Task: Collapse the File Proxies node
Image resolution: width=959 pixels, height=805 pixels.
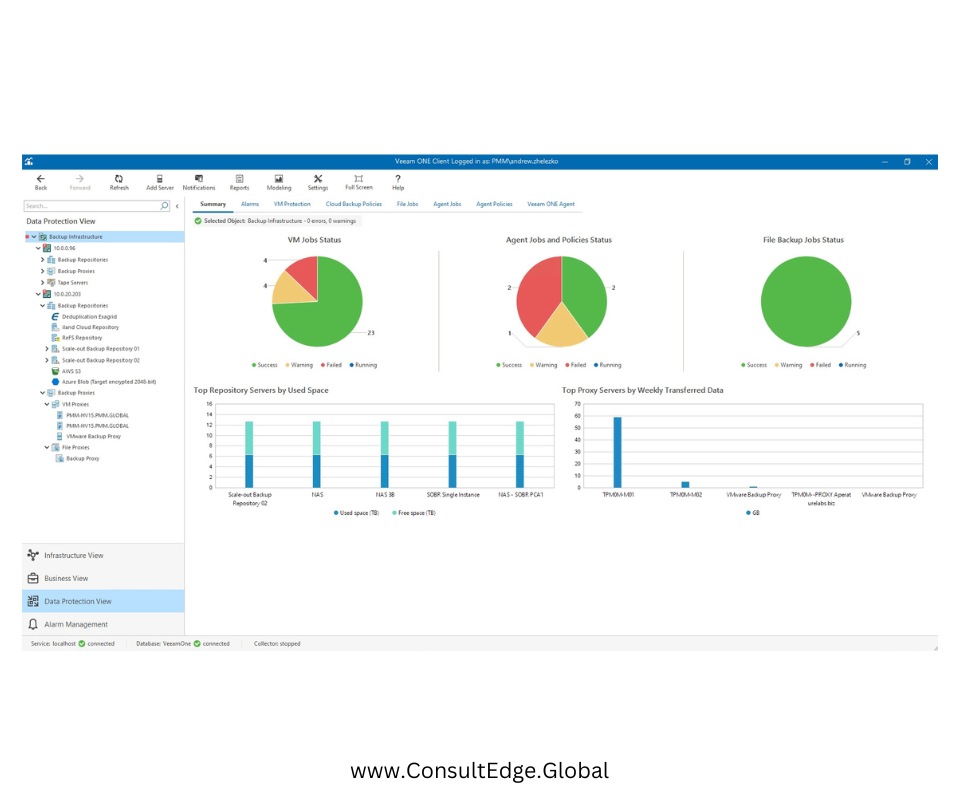Action: click(x=47, y=447)
